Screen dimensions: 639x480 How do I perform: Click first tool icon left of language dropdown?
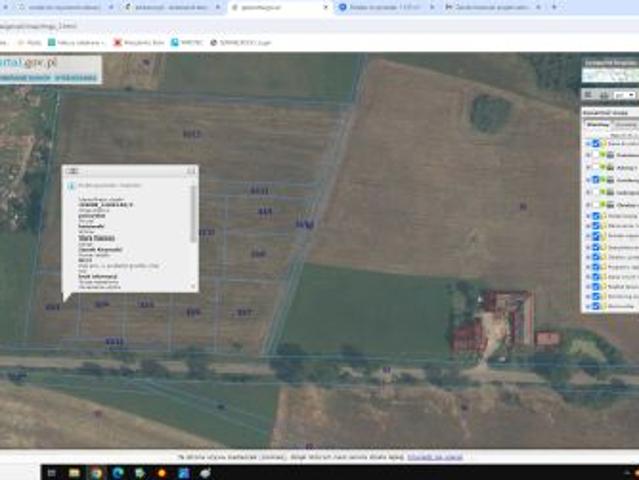tap(588, 95)
